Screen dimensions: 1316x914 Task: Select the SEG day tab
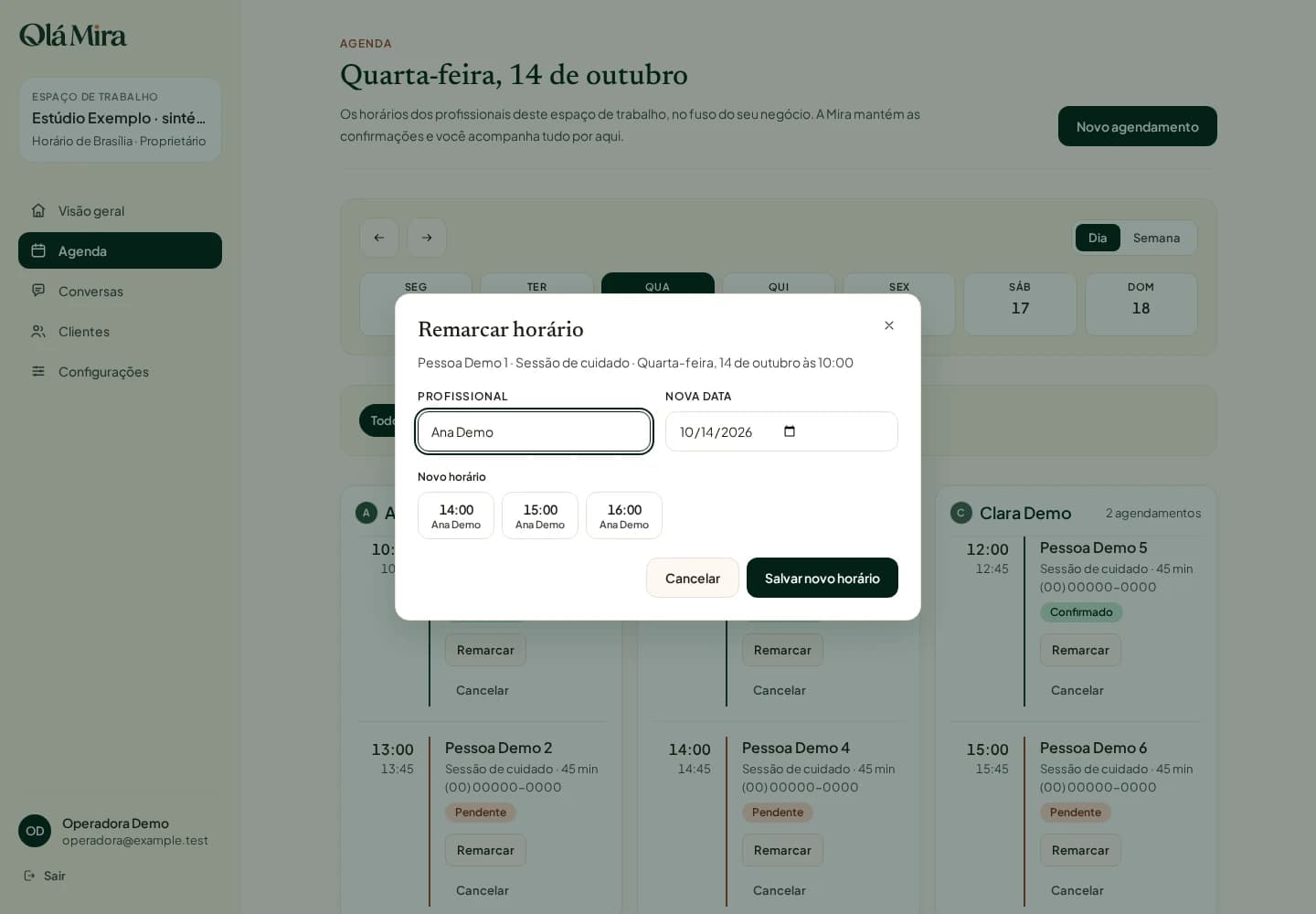pos(416,284)
